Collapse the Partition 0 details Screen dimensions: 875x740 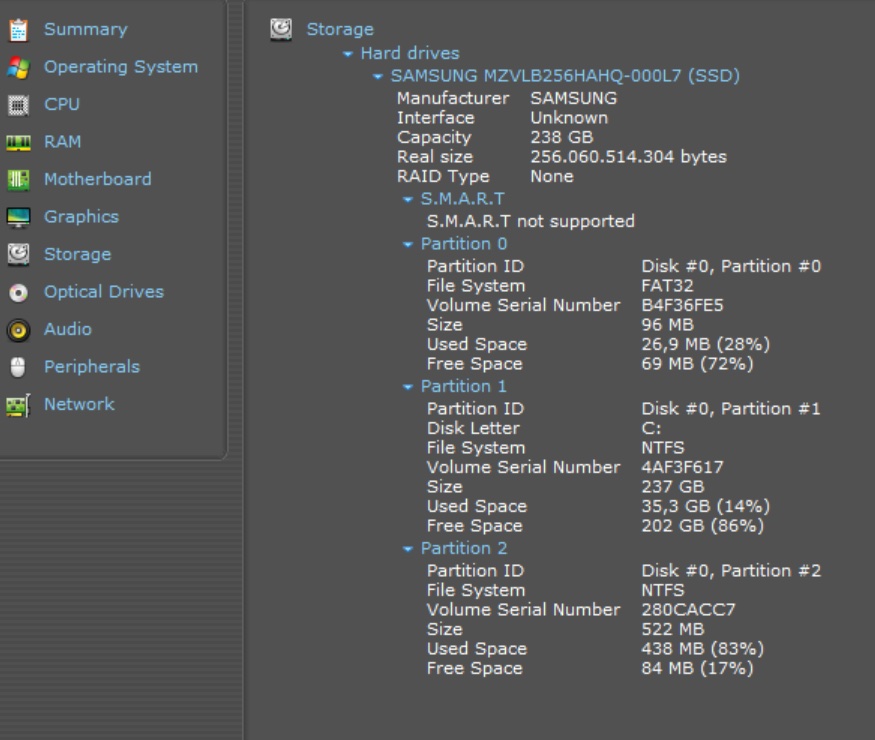pyautogui.click(x=407, y=244)
